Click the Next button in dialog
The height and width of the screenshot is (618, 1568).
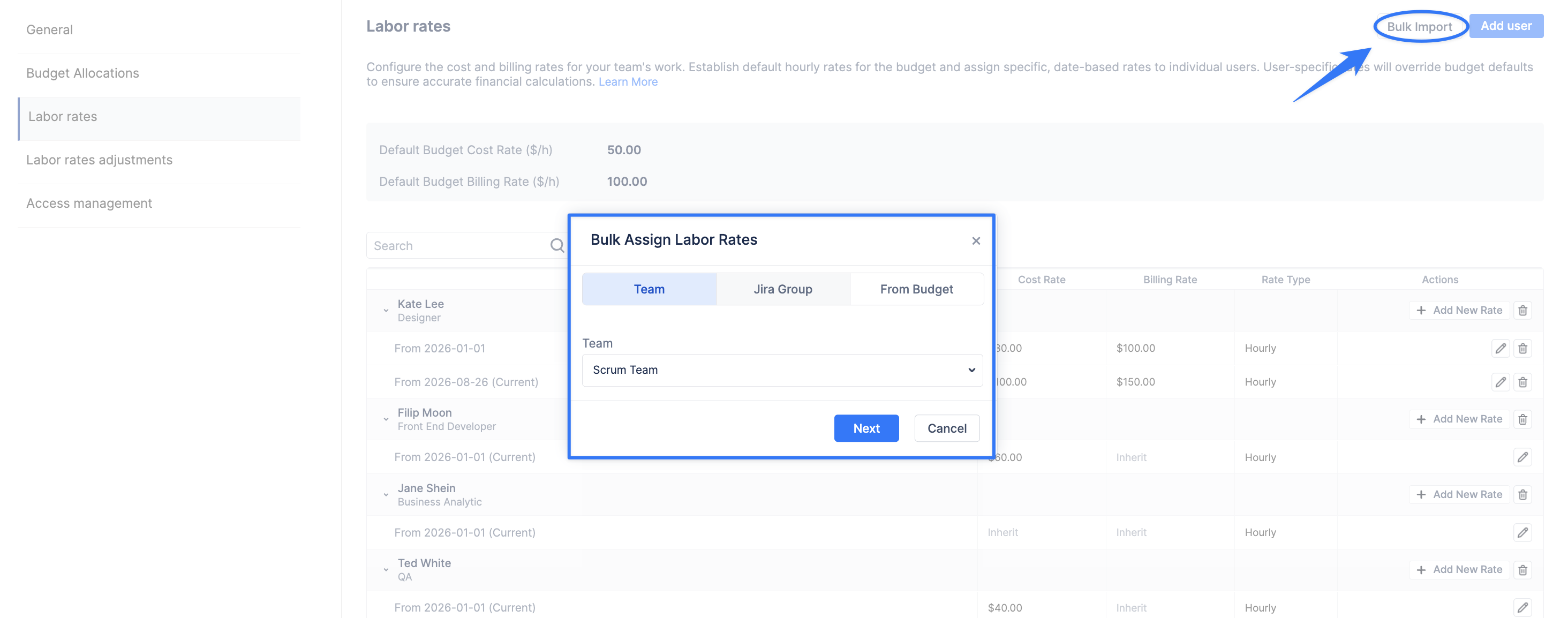tap(865, 428)
